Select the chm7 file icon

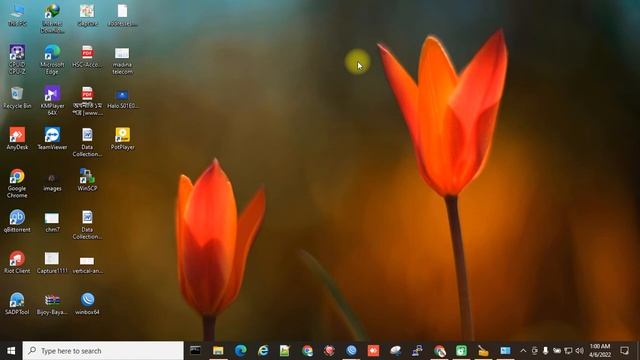(52, 222)
